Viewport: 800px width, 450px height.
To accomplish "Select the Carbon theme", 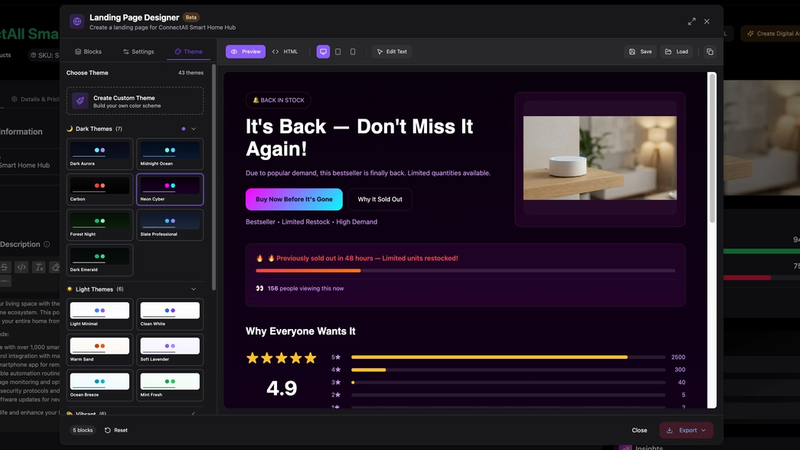I will [x=99, y=189].
